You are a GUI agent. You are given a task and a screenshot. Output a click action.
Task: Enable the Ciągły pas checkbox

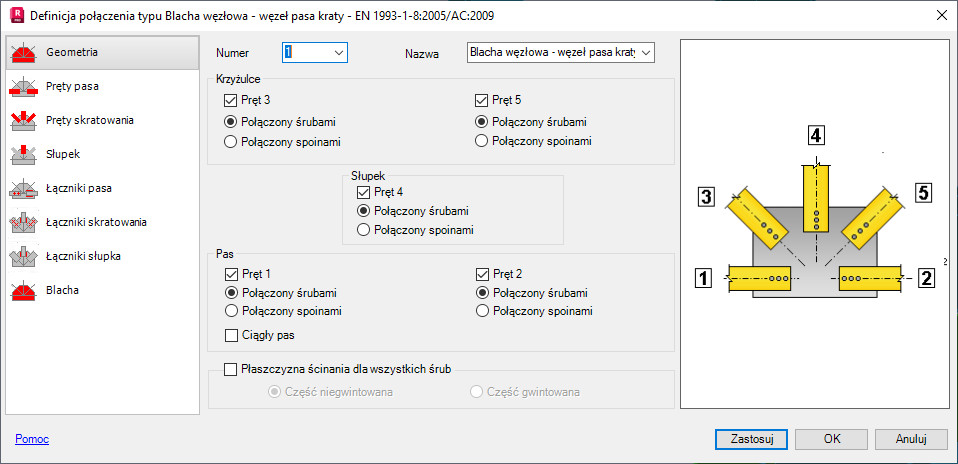tap(233, 335)
